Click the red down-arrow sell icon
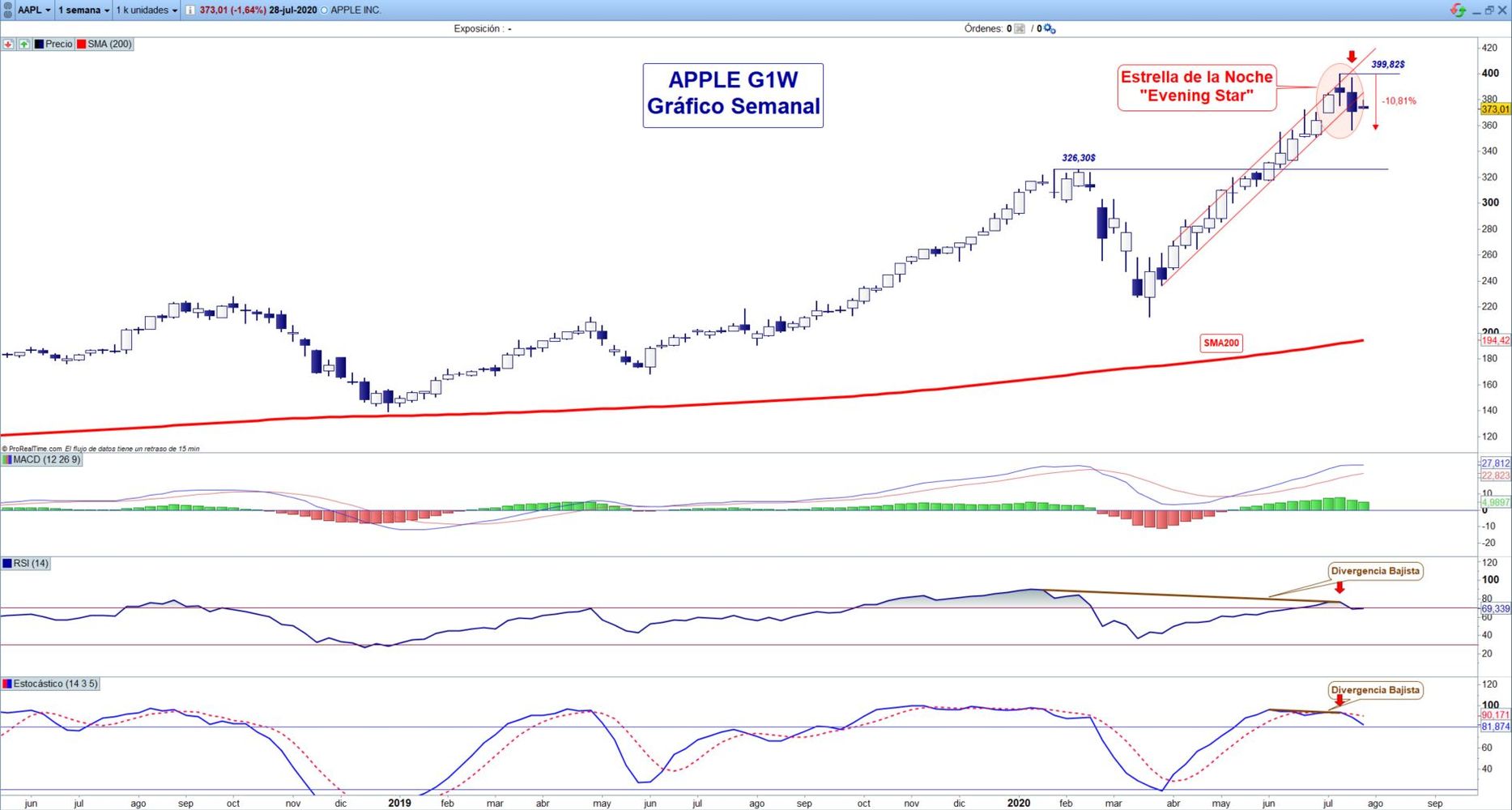This screenshot has width=1512, height=810. (9, 44)
